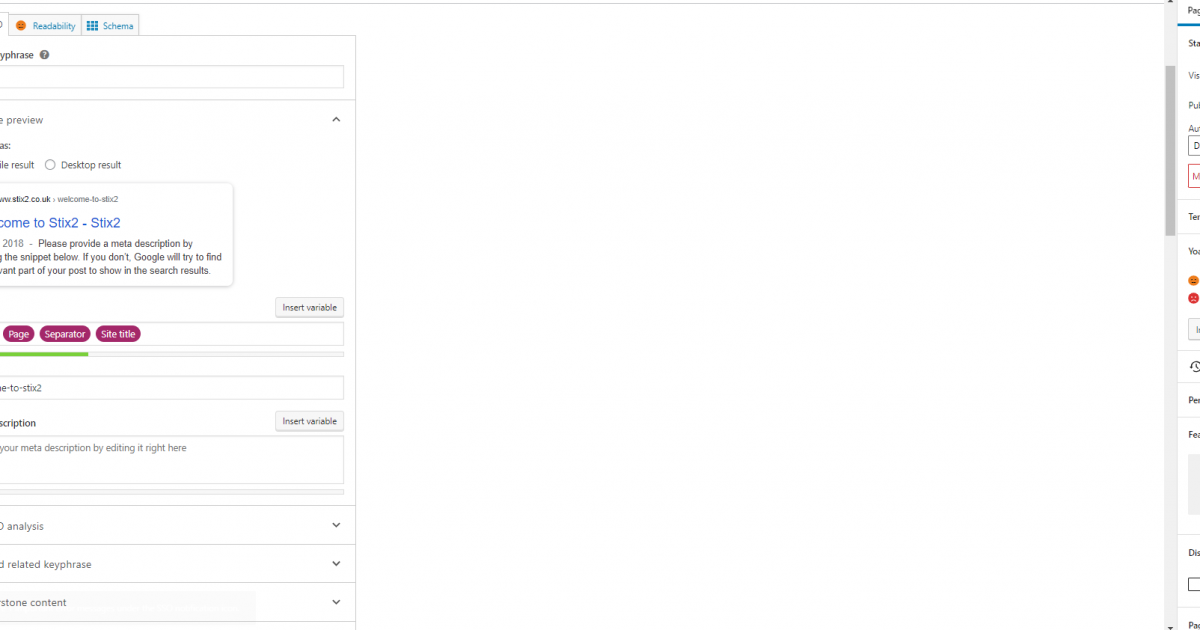
Task: Click Insert variable for meta description
Action: coord(309,421)
